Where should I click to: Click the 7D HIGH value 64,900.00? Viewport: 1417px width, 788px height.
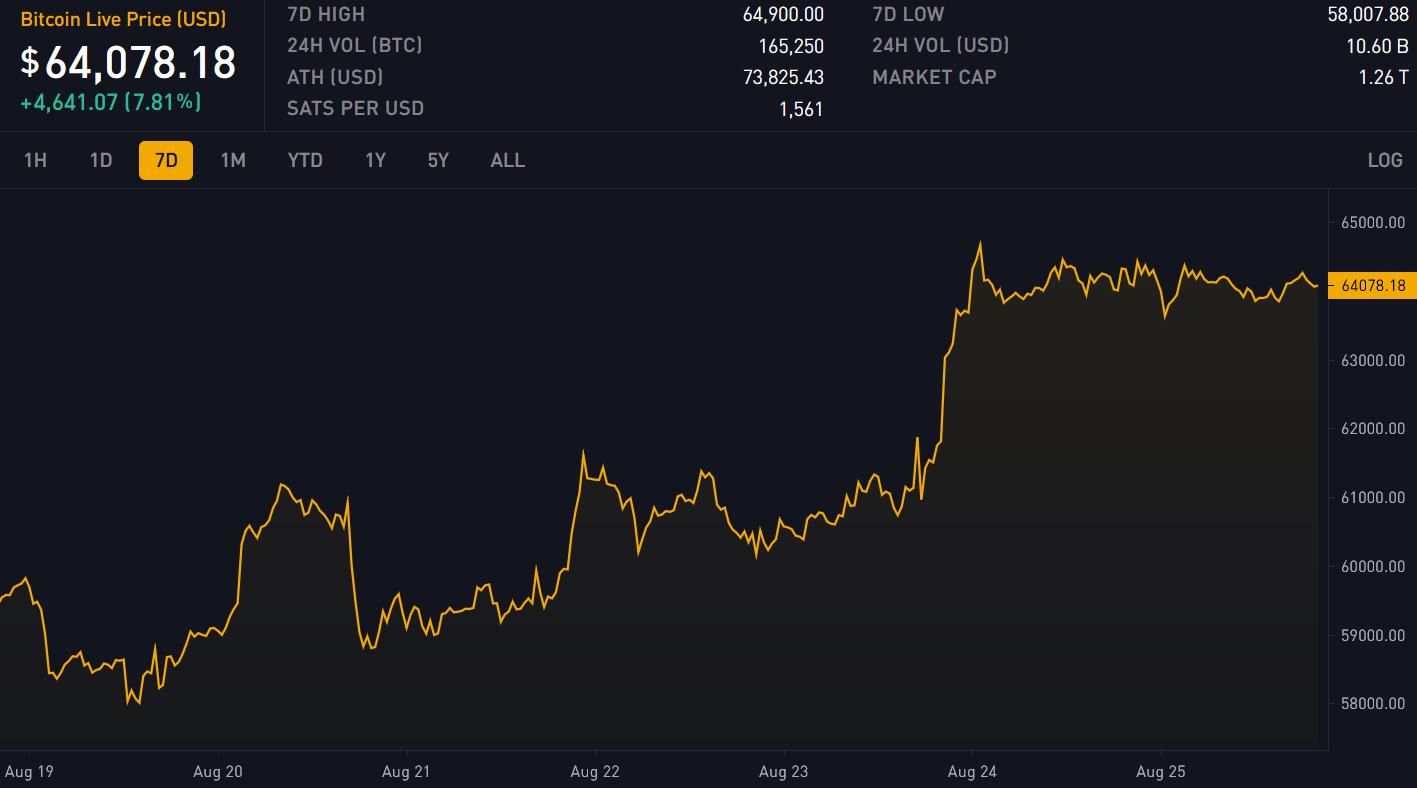click(783, 14)
